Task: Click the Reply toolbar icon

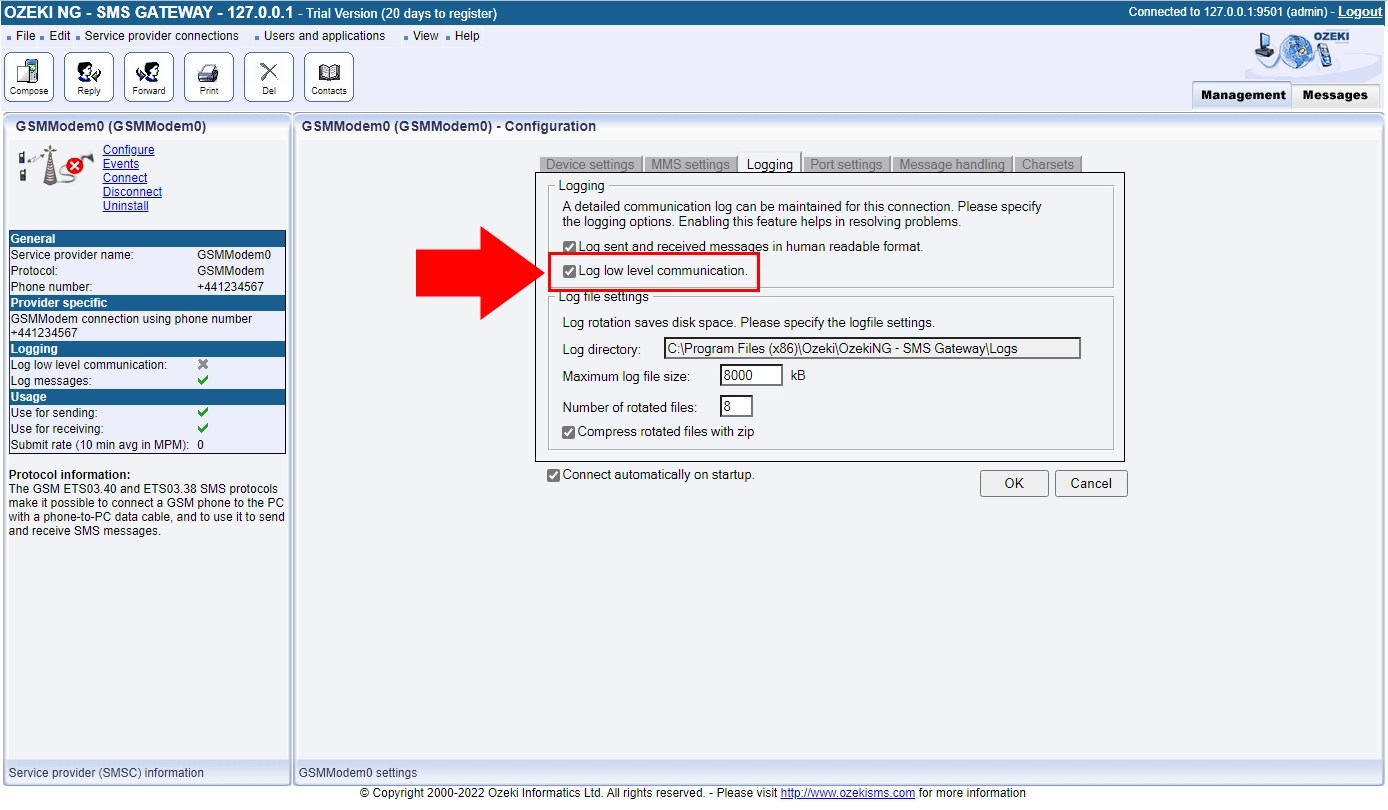Action: coord(89,77)
